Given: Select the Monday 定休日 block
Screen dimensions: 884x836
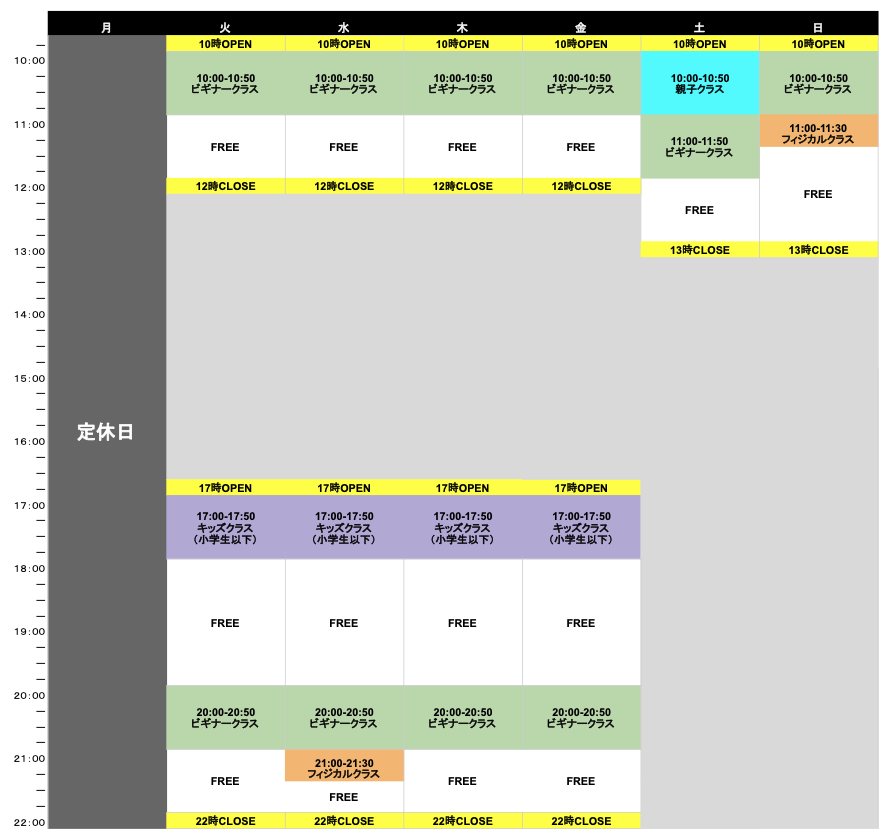Looking at the screenshot, I should 106,432.
